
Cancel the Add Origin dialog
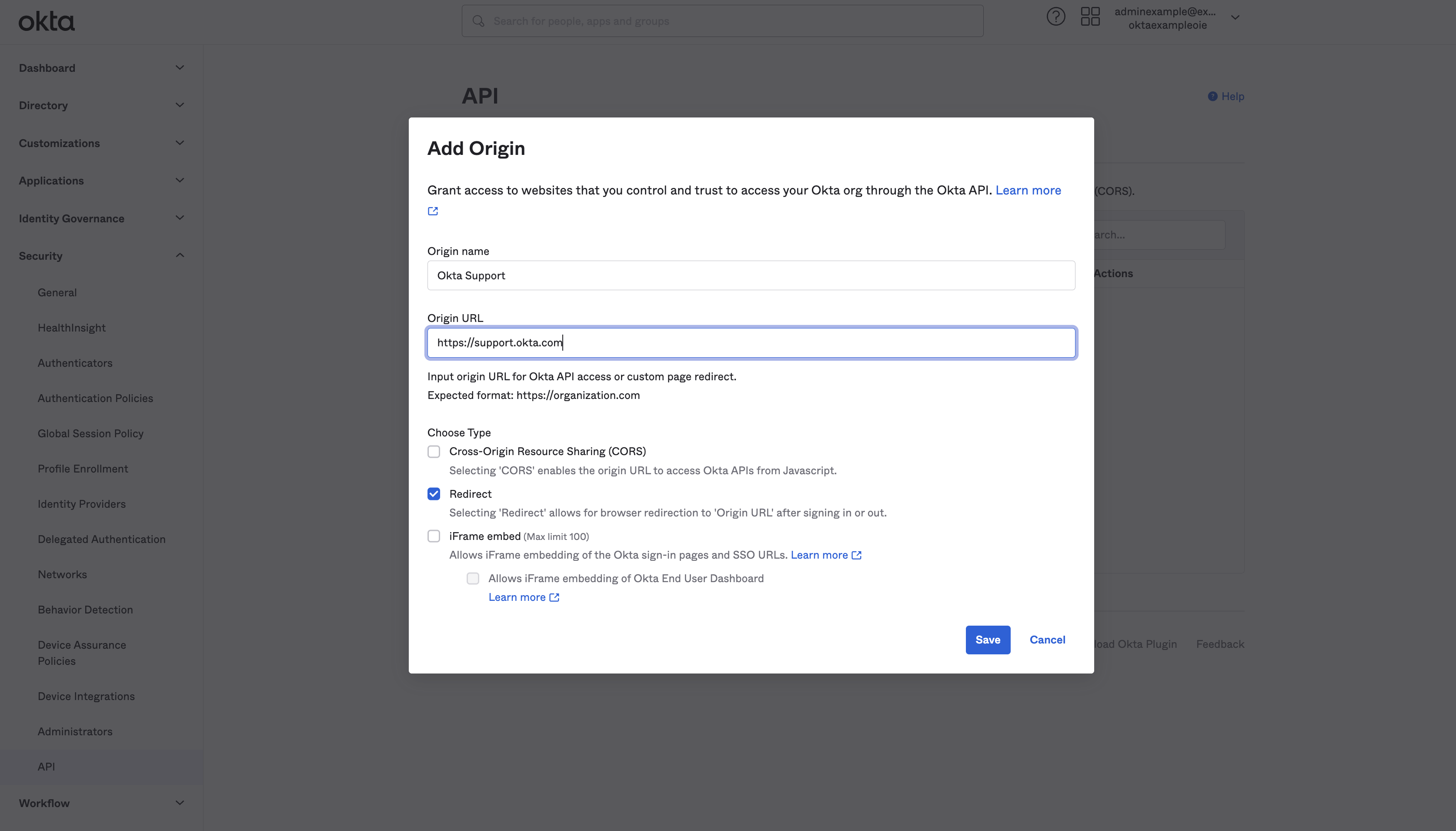click(x=1047, y=640)
